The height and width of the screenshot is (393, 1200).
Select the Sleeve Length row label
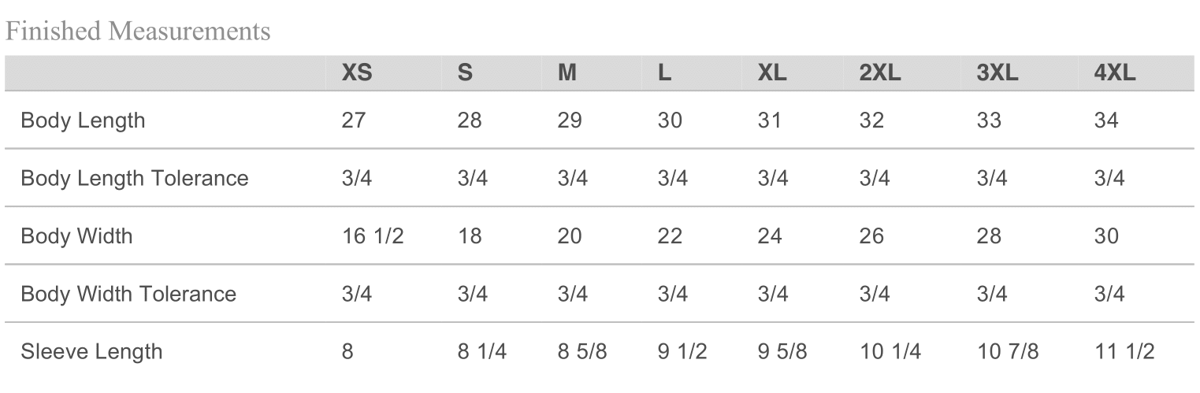pyautogui.click(x=91, y=352)
